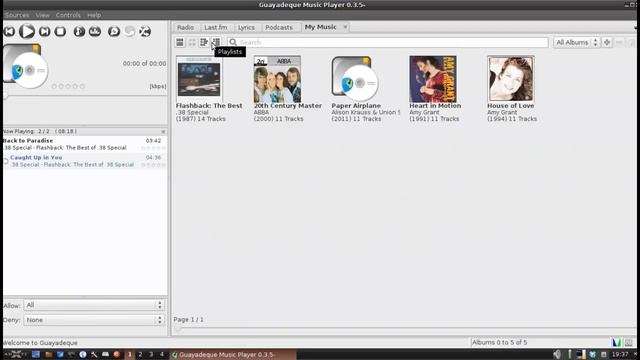The width and height of the screenshot is (640, 360).
Task: Click the 'Page 1 / 1' label
Action: click(189, 320)
